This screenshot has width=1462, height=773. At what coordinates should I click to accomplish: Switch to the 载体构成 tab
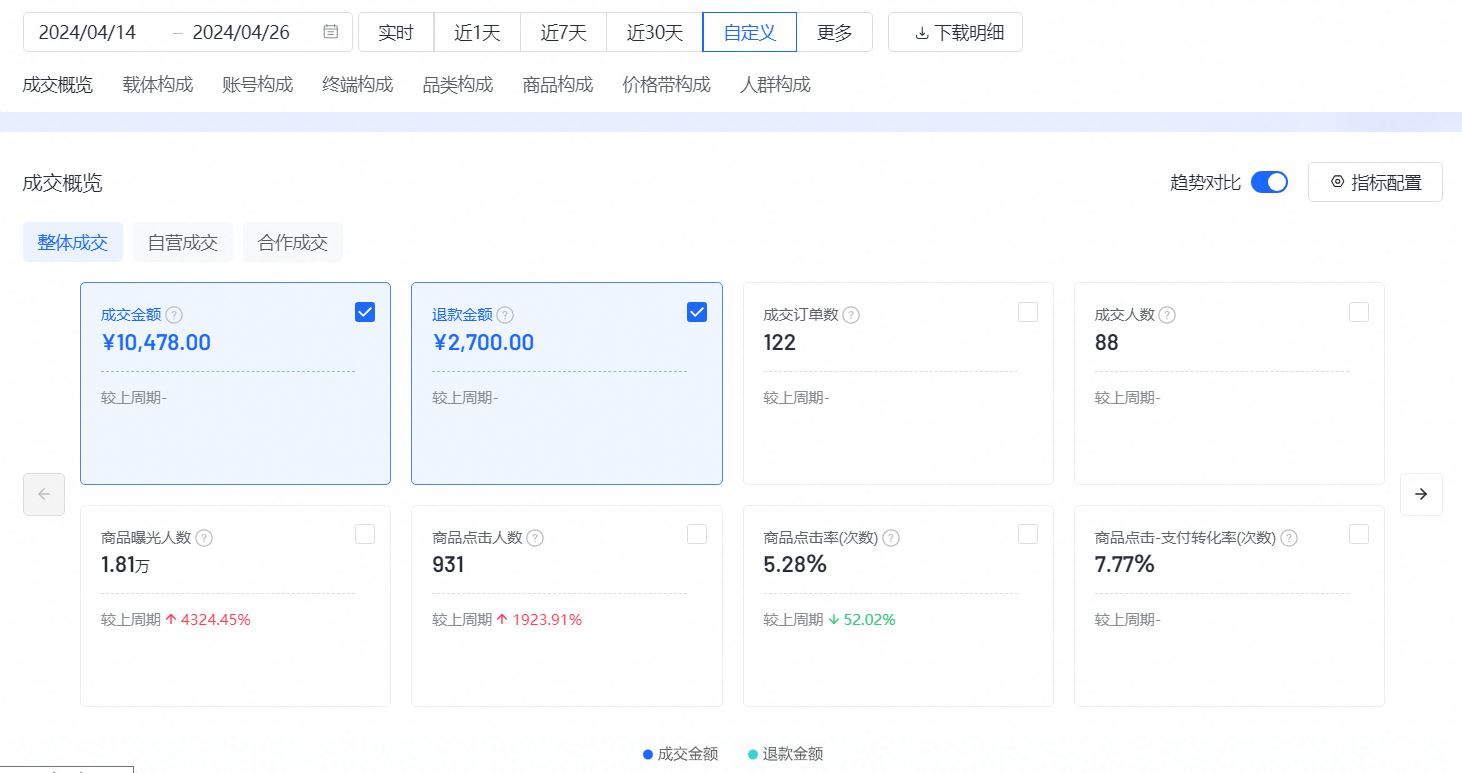158,85
